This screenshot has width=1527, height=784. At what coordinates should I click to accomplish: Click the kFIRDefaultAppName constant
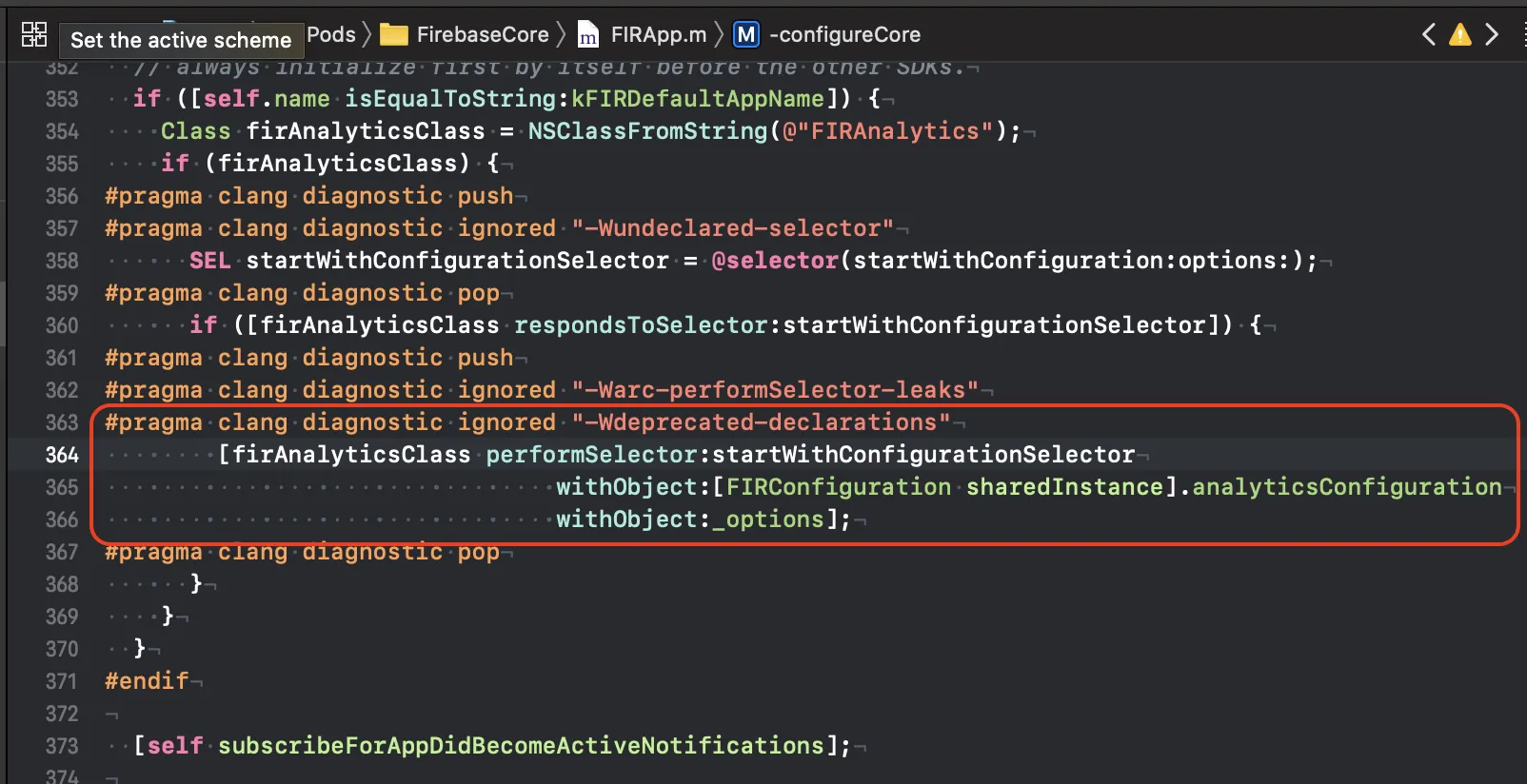[x=698, y=99]
